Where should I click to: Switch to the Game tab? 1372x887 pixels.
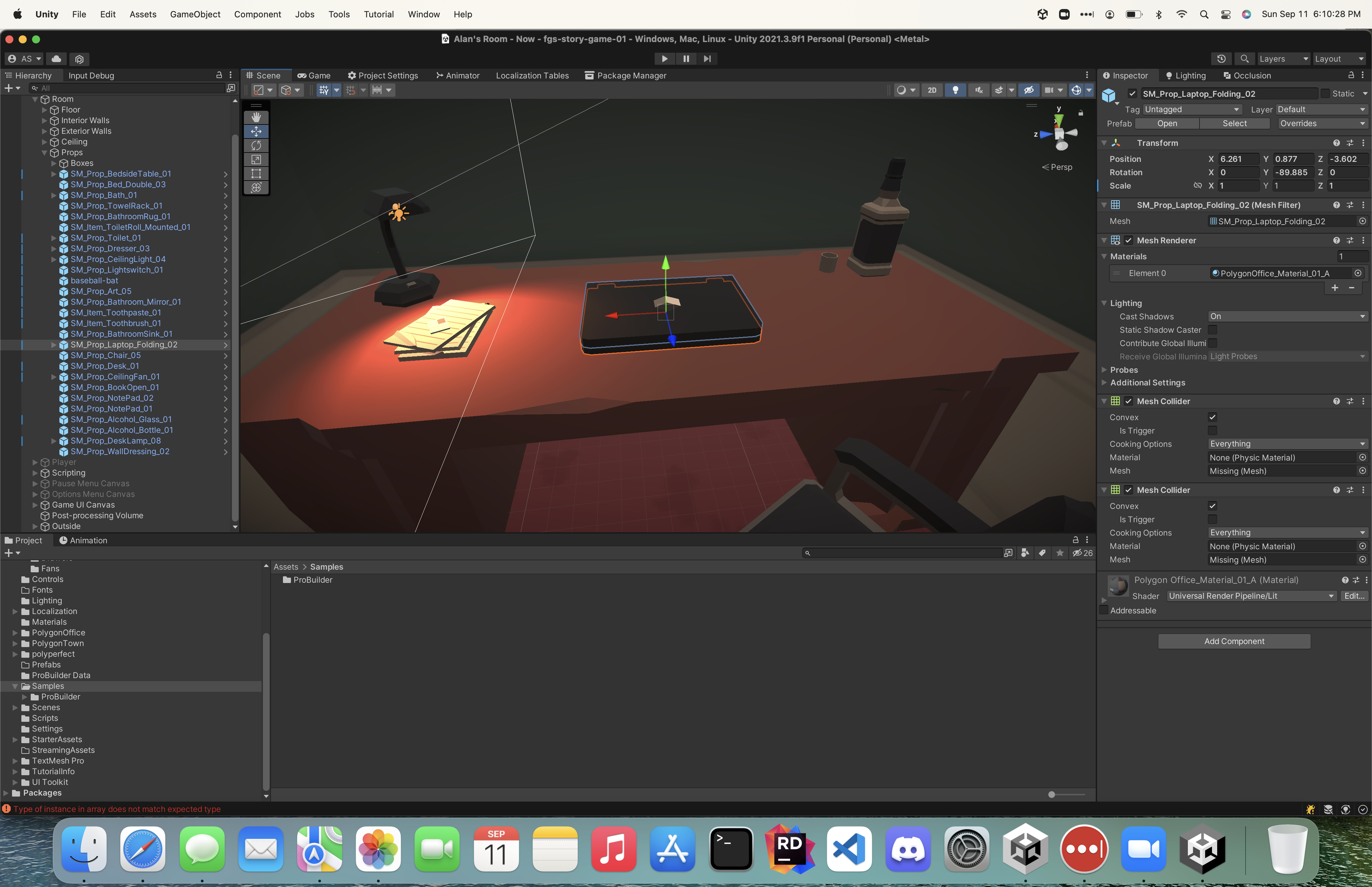tap(314, 75)
